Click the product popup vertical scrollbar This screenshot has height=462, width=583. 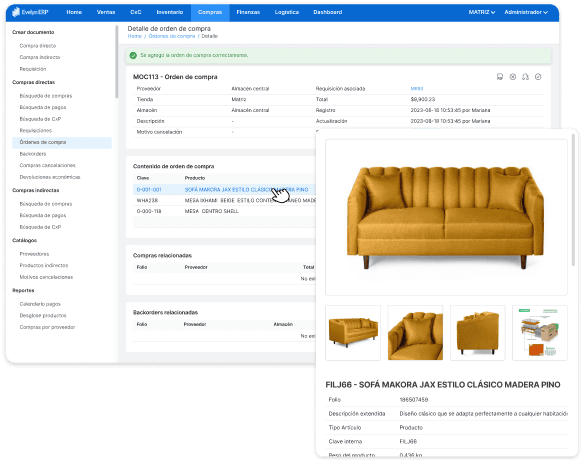[x=573, y=201]
